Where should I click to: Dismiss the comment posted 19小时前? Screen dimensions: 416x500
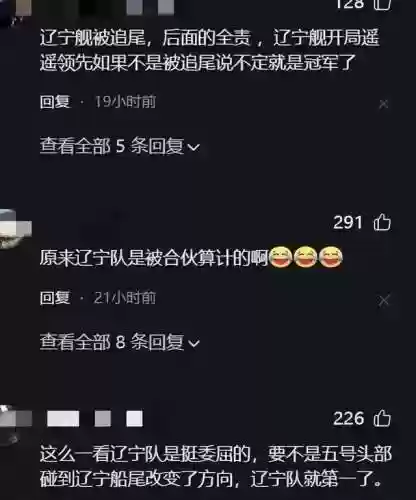(384, 104)
